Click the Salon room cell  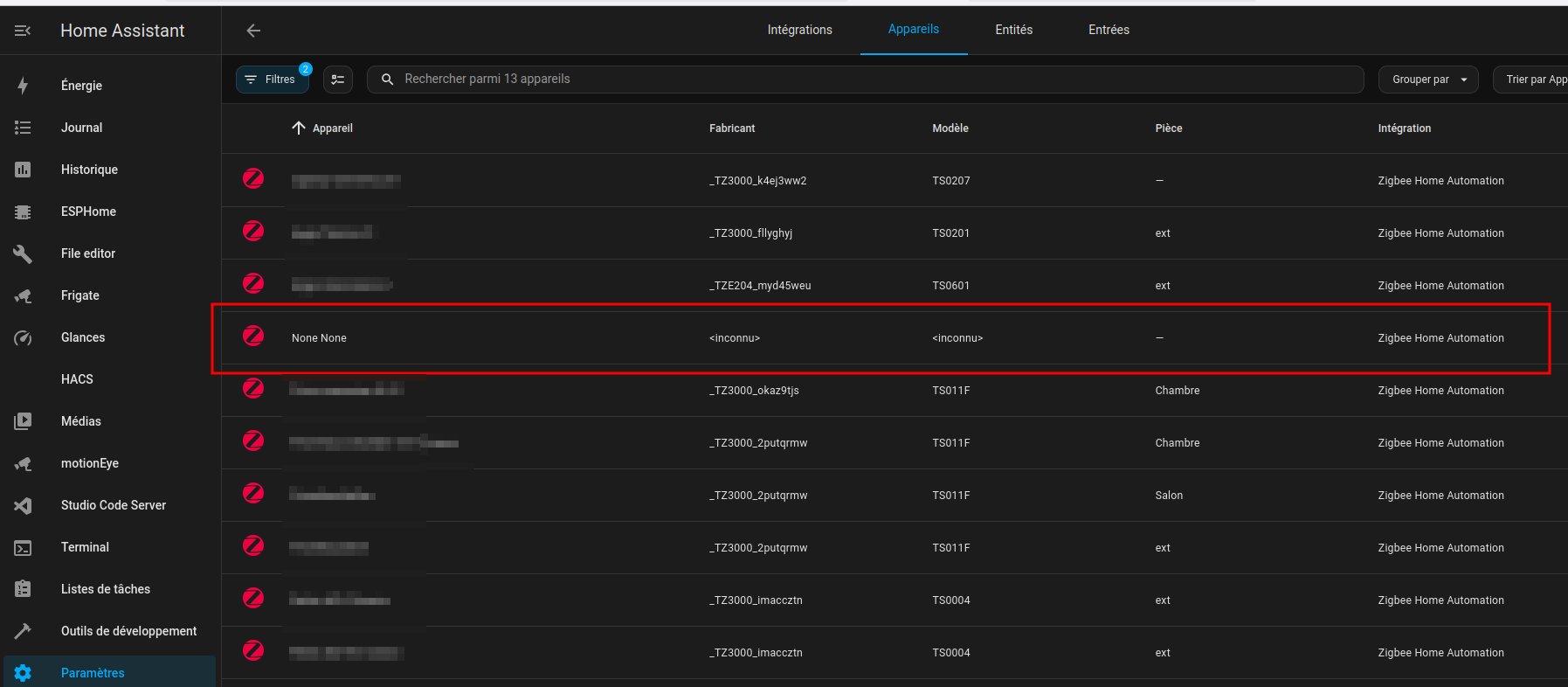point(1169,496)
